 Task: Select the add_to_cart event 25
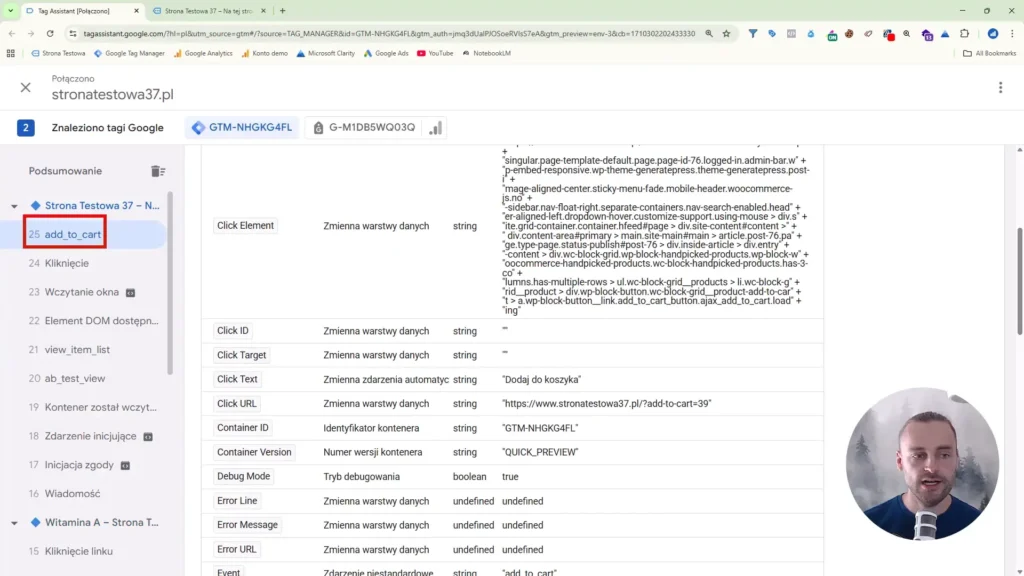point(84,234)
